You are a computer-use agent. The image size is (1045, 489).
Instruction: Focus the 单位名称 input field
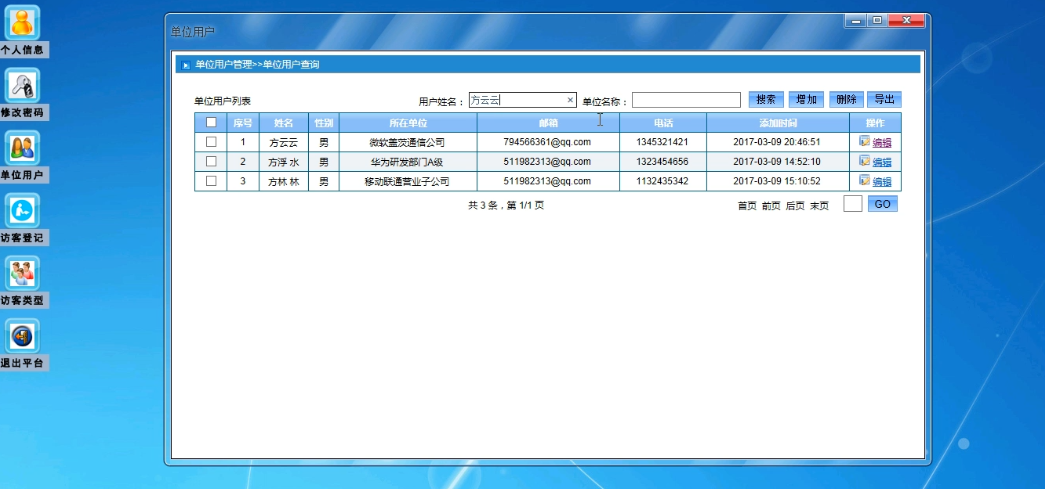coord(686,100)
